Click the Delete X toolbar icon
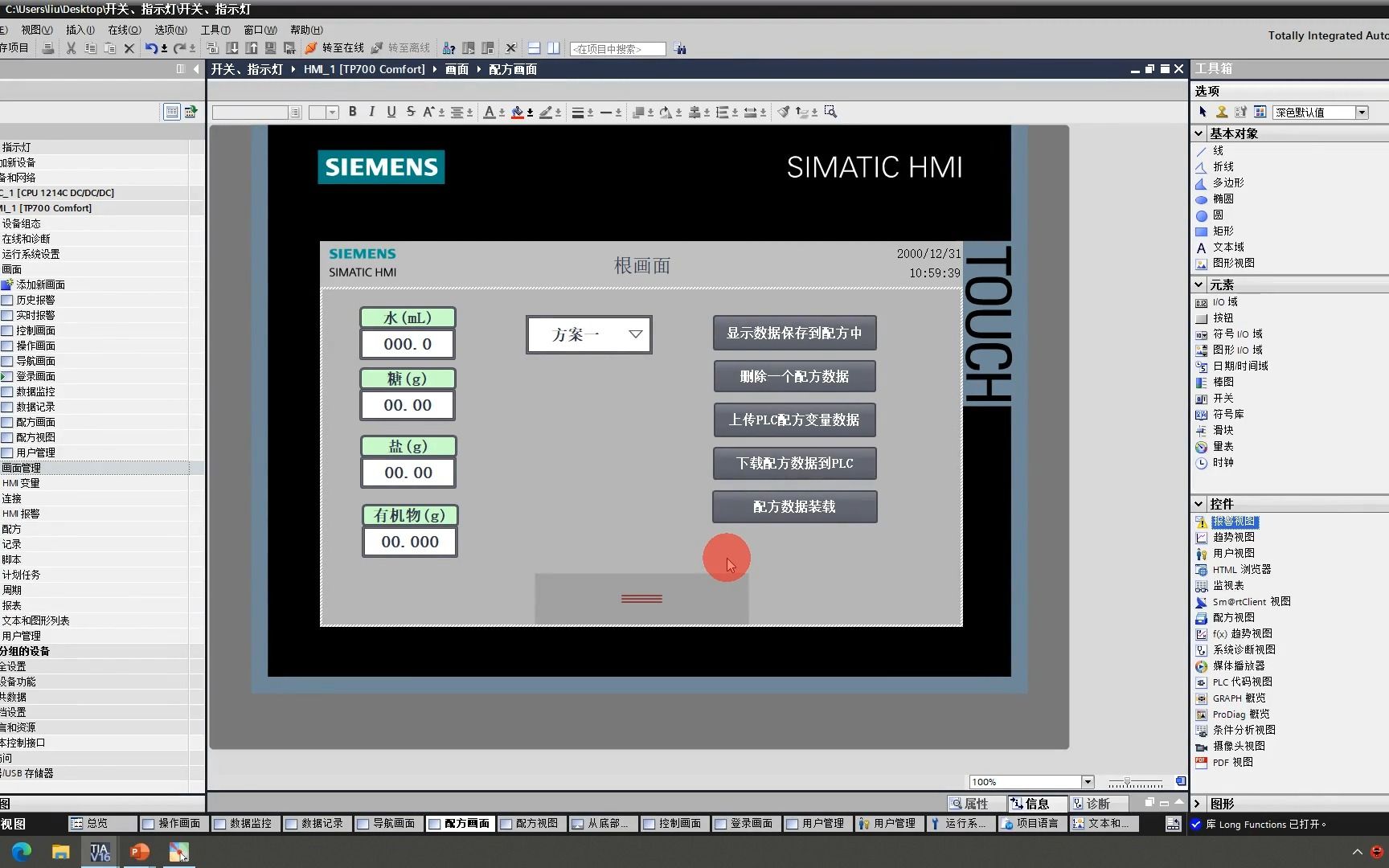Screen dimensions: 1389x868 [x=129, y=48]
